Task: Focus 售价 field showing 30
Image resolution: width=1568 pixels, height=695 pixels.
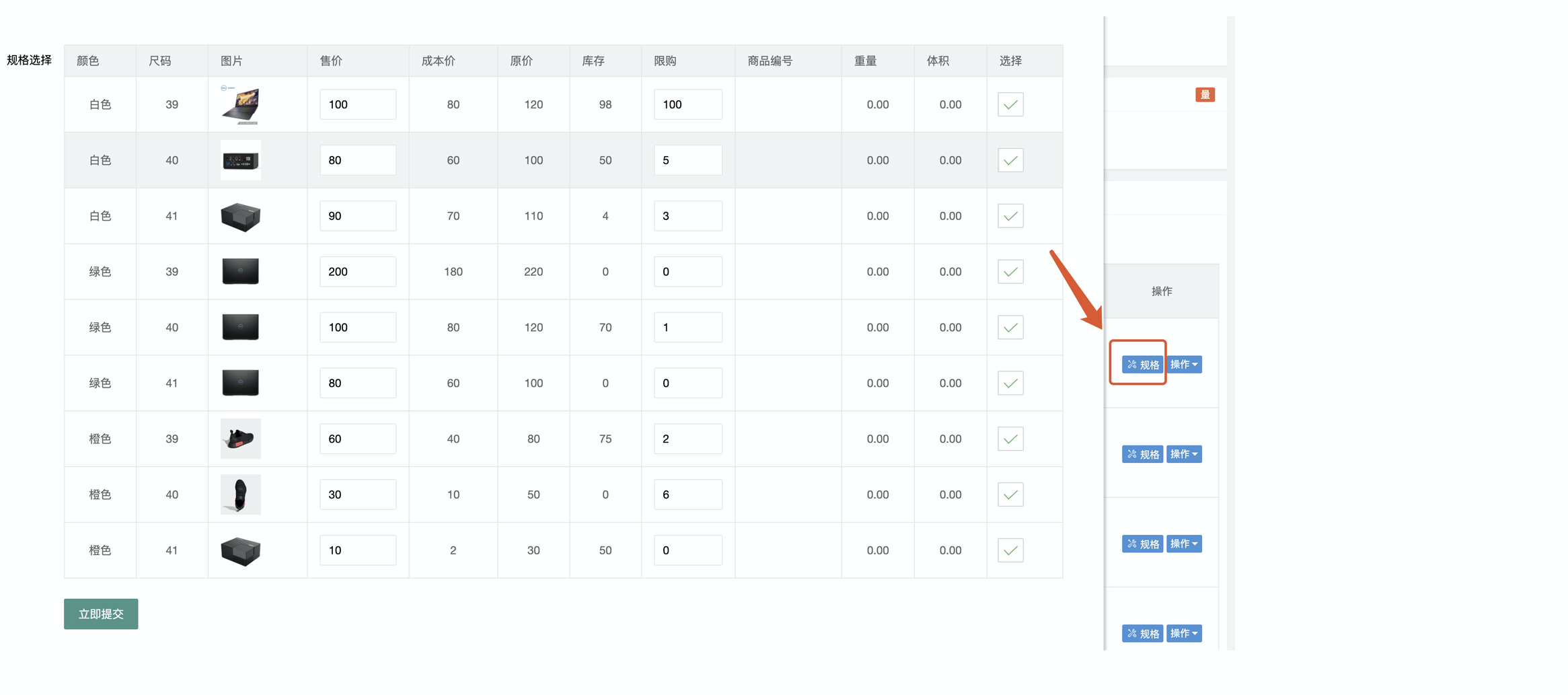Action: [x=358, y=495]
